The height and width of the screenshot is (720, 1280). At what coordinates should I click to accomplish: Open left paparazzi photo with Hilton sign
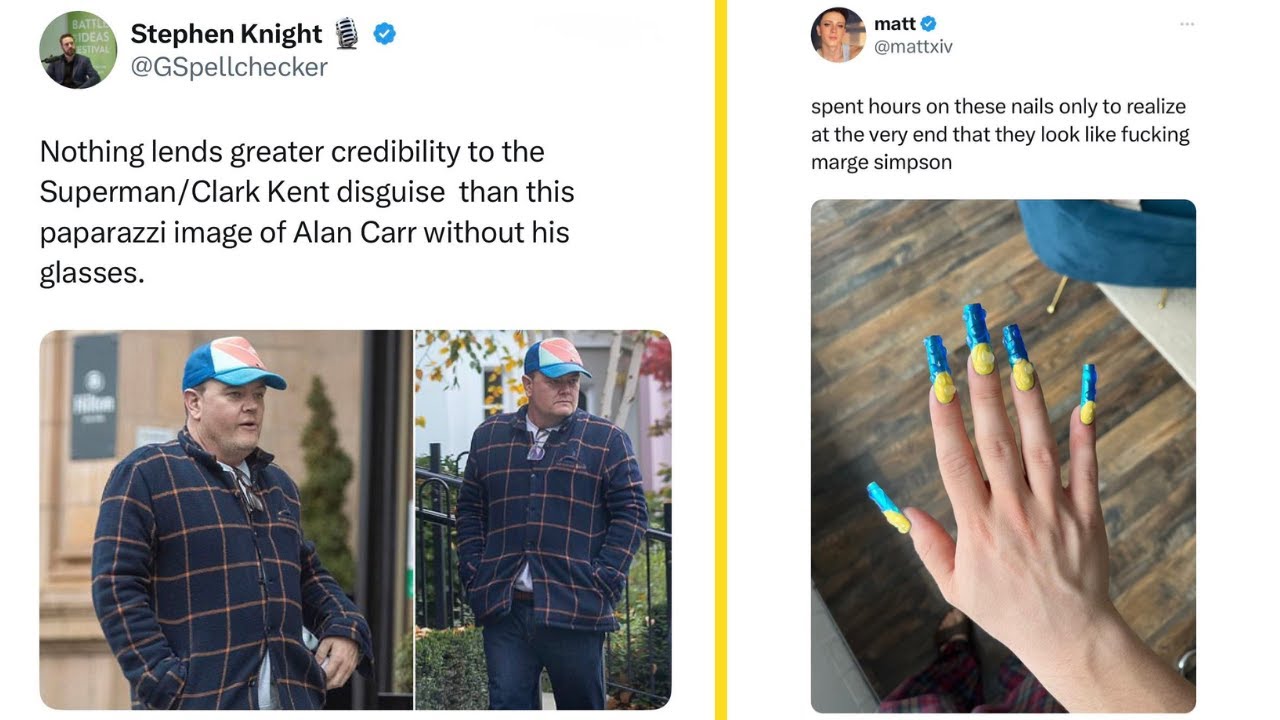226,520
